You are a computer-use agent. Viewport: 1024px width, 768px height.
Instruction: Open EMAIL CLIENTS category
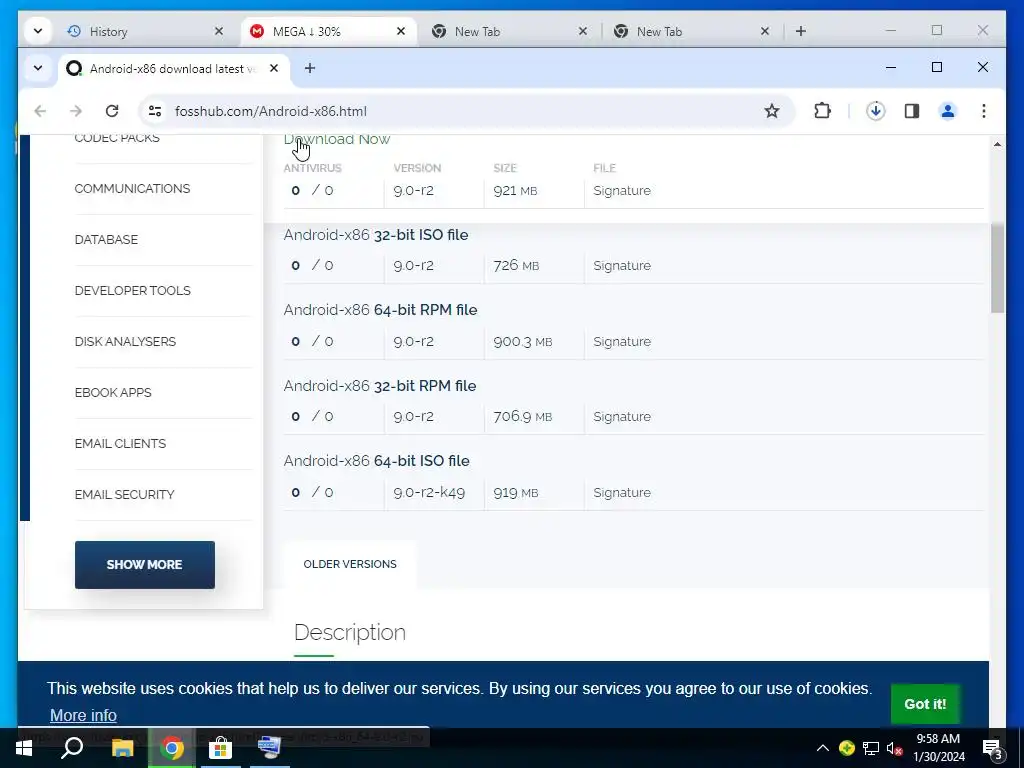(120, 443)
